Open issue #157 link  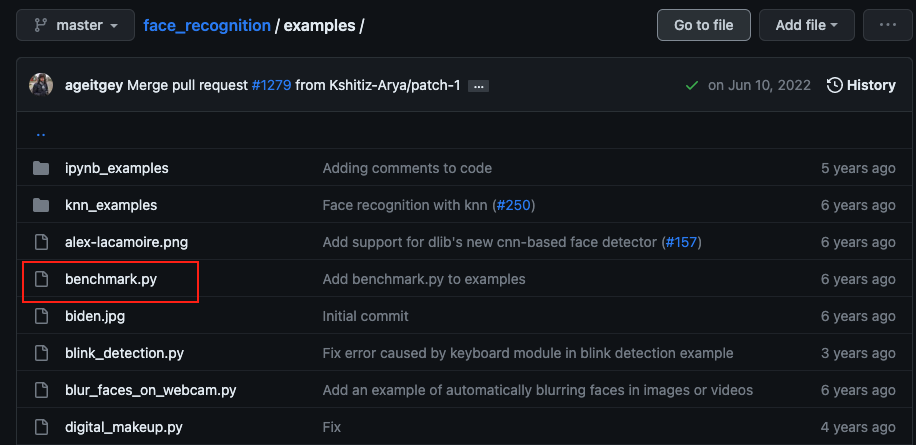[x=681, y=242]
